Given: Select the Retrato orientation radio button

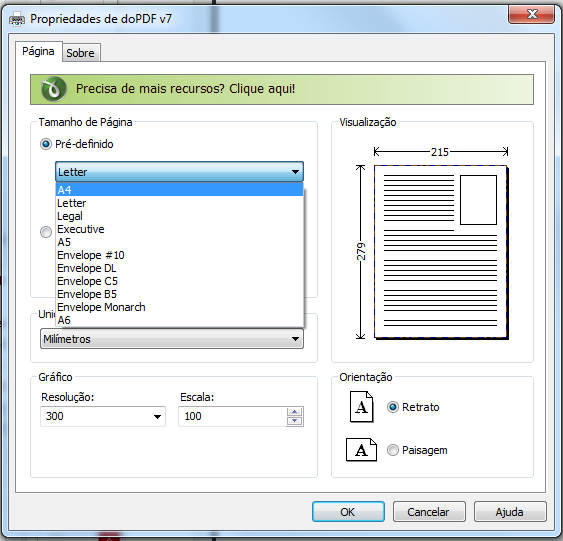Looking at the screenshot, I should click(392, 407).
